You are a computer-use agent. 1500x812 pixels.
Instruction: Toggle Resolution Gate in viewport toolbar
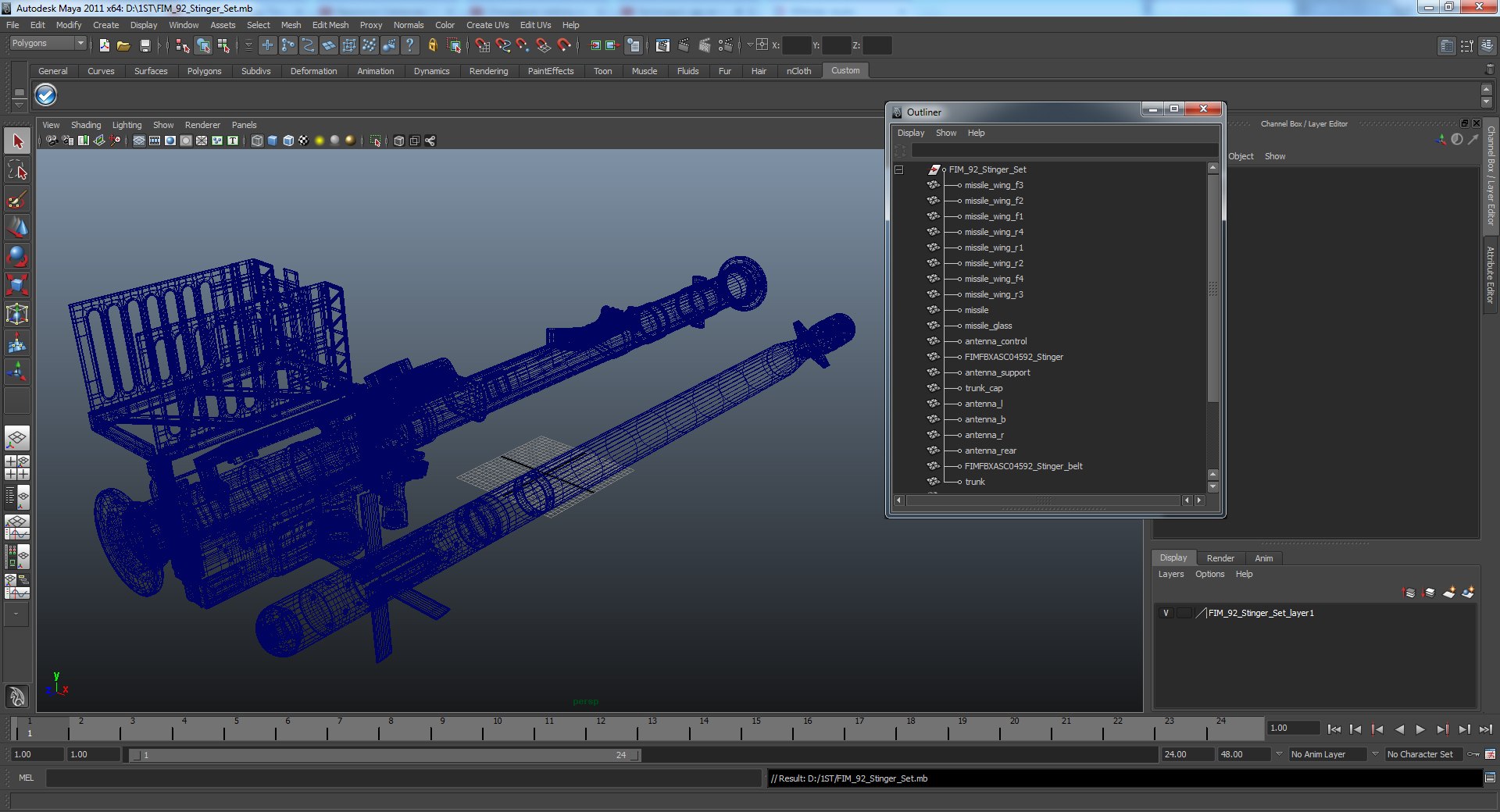170,141
